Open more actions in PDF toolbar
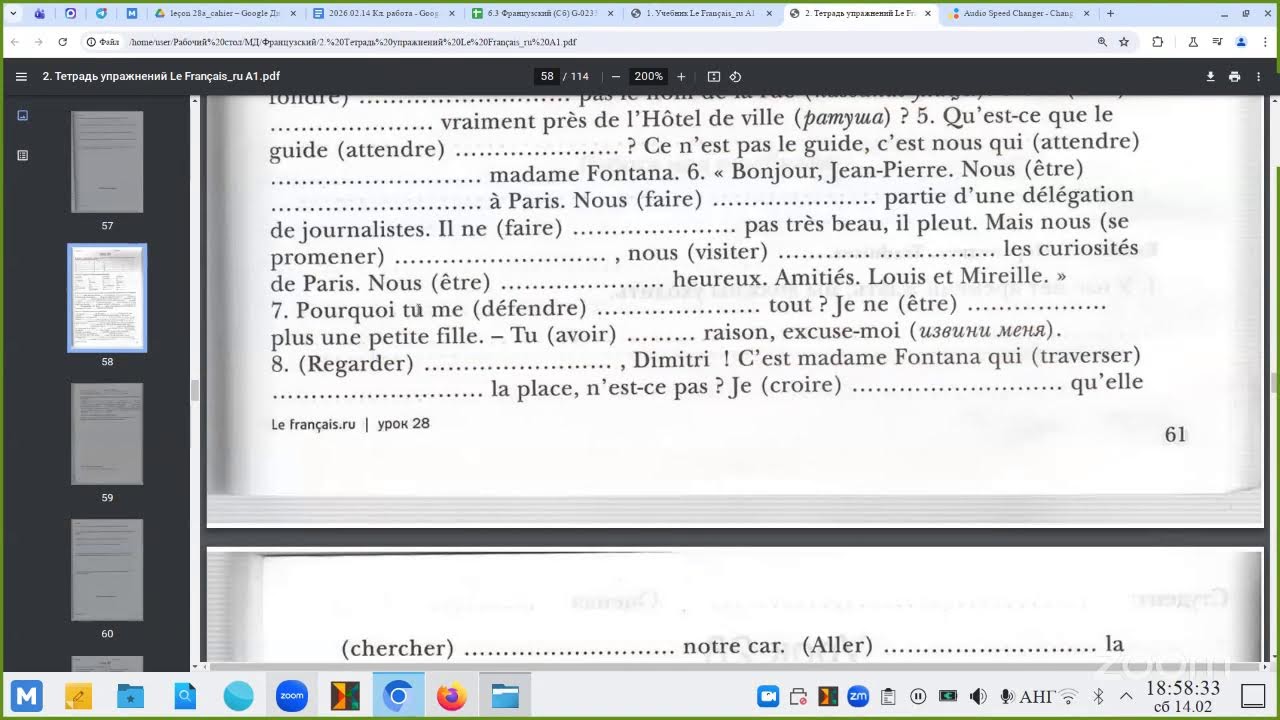Viewport: 1280px width, 720px height. tap(1259, 76)
